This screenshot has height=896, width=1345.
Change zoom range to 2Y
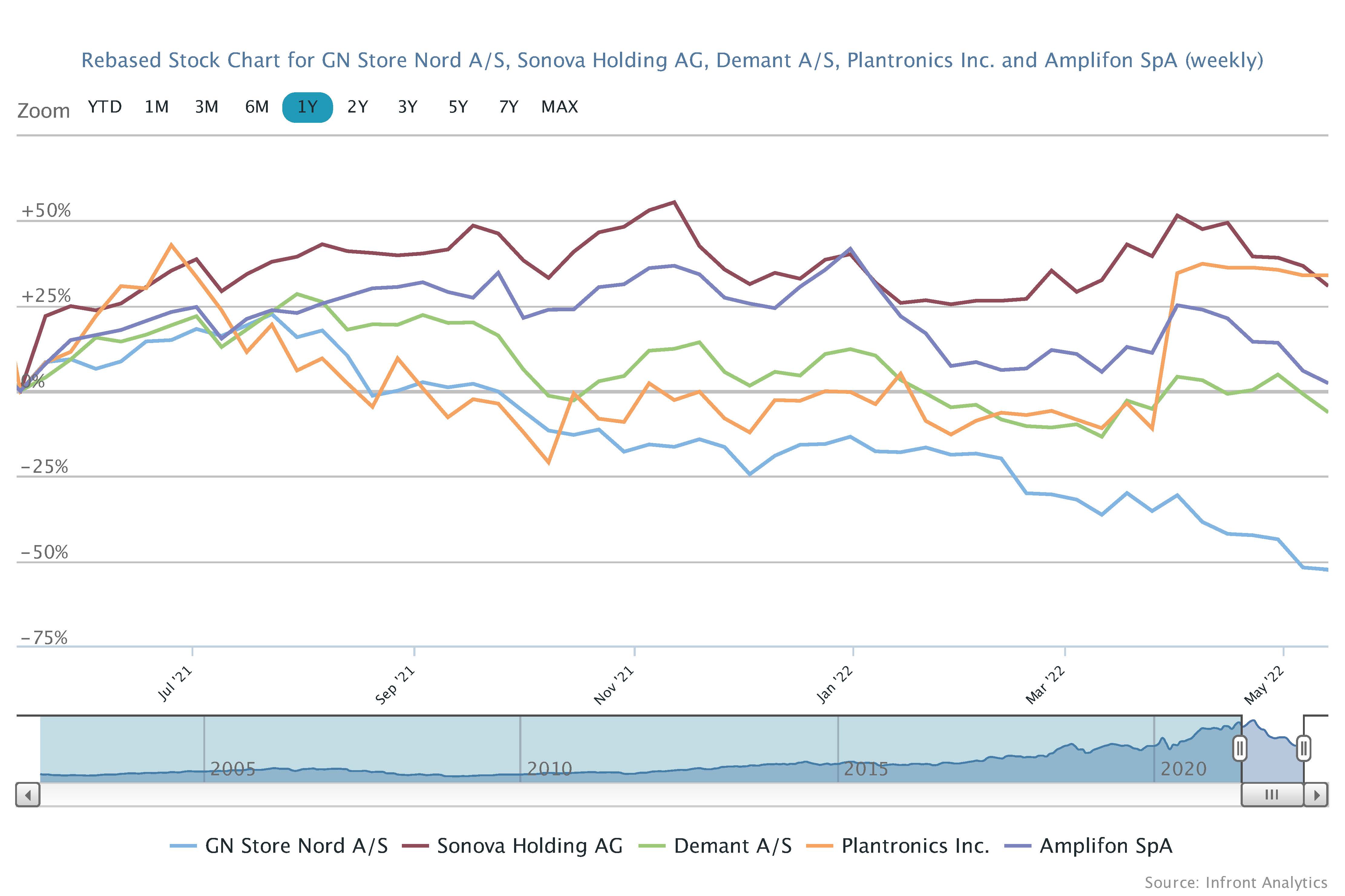358,107
